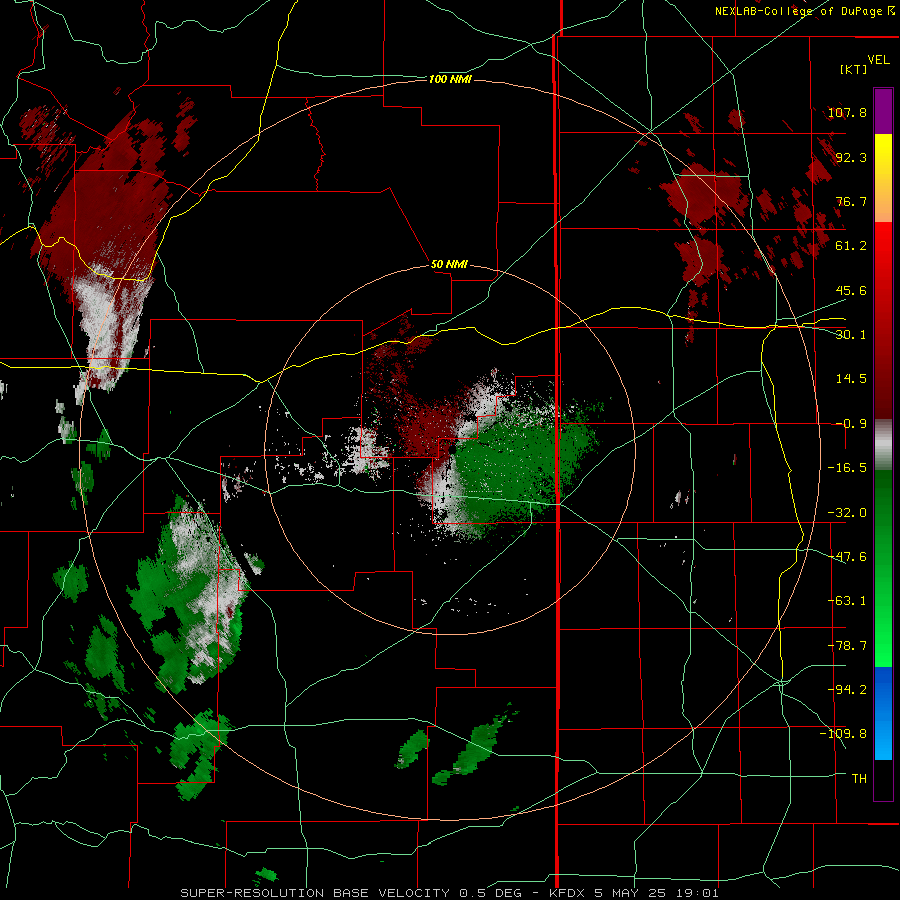Image resolution: width=900 pixels, height=900 pixels.
Task: Click the -0.9 velocity scale value
Action: [851, 424]
